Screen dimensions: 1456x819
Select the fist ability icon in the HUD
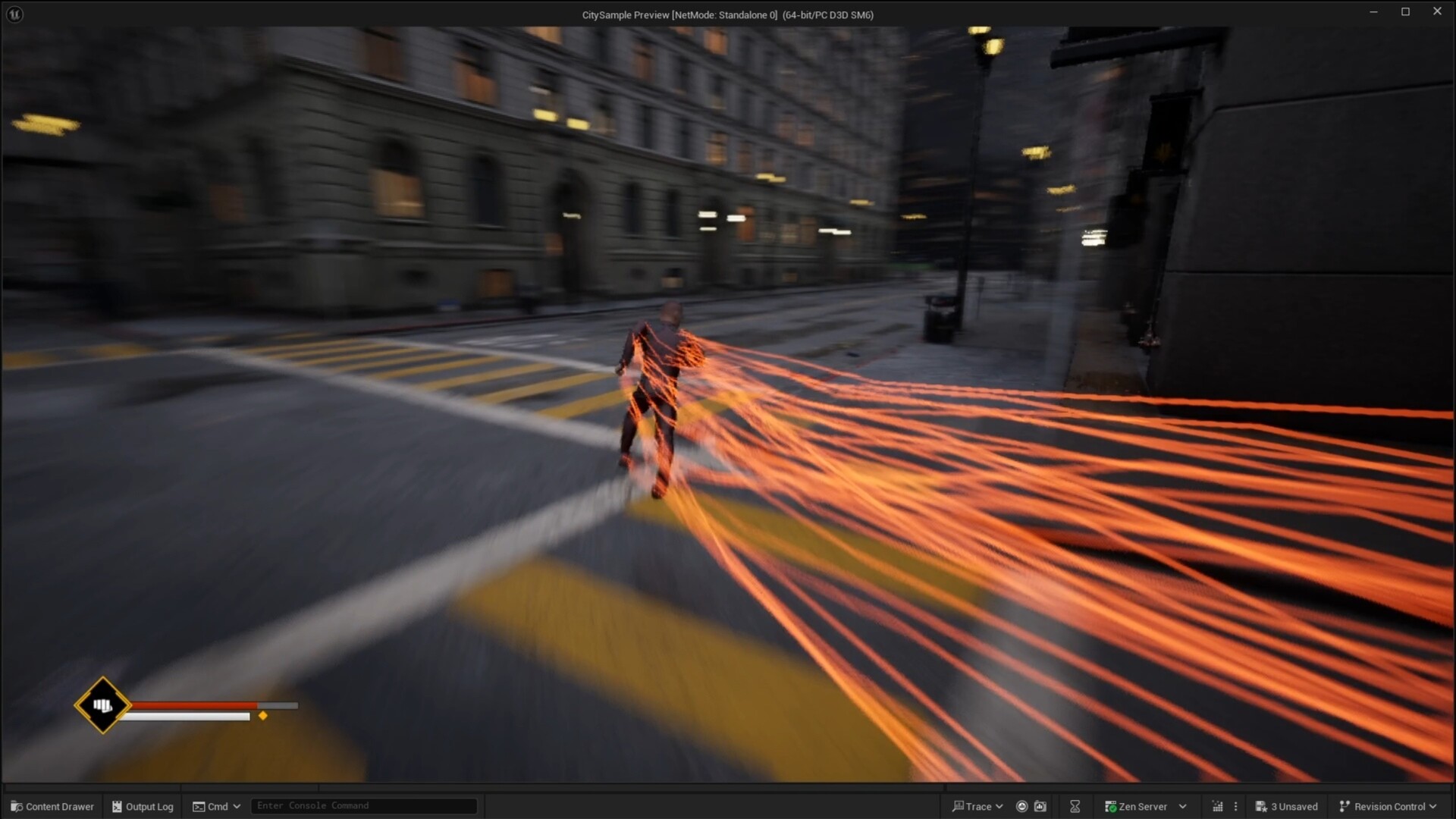[x=102, y=704]
